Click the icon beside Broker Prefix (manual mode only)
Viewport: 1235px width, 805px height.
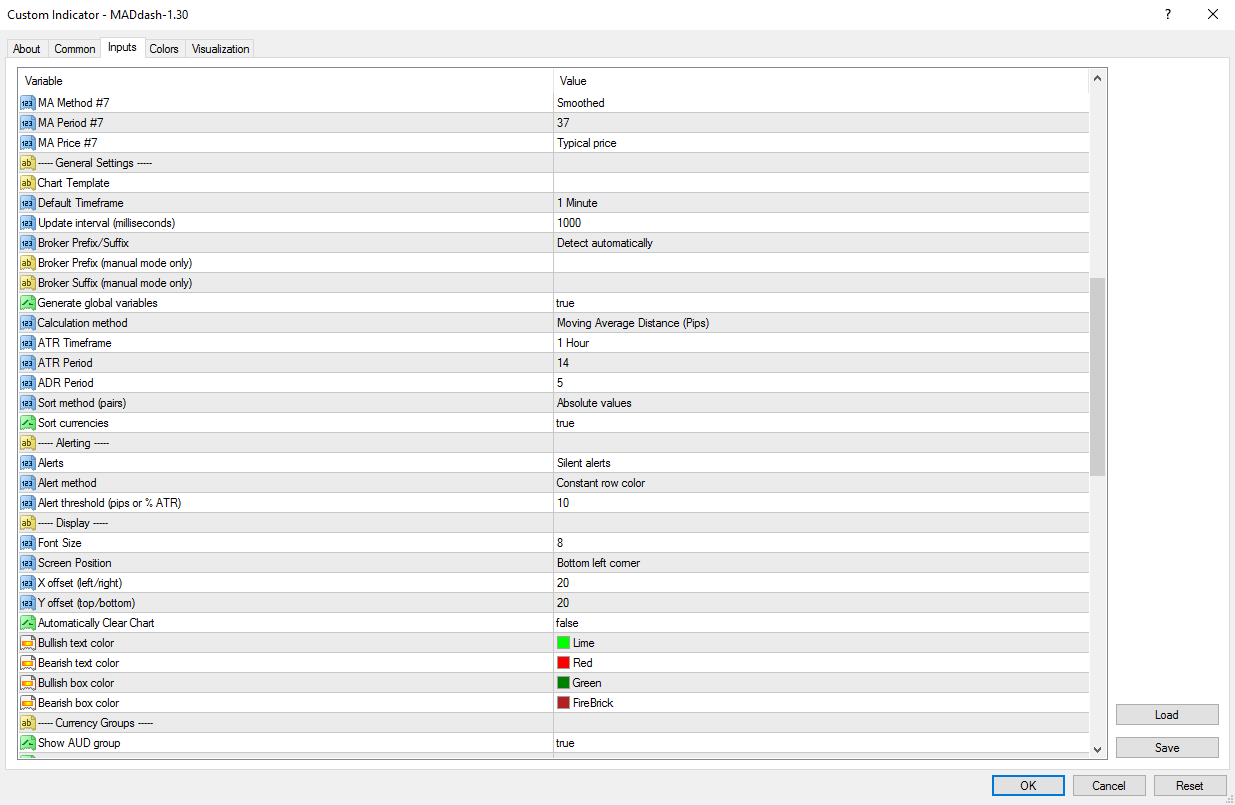coord(27,263)
